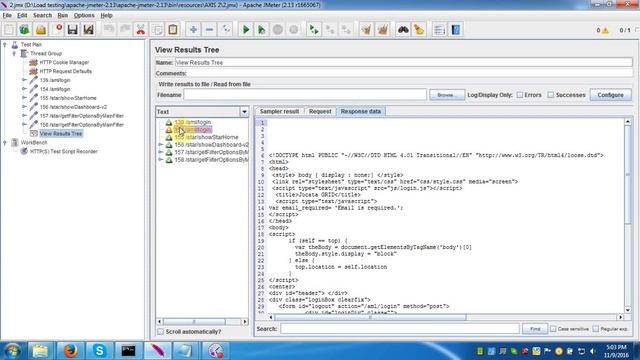
Task: Clear all results with double broom icon
Action: (x=382, y=29)
